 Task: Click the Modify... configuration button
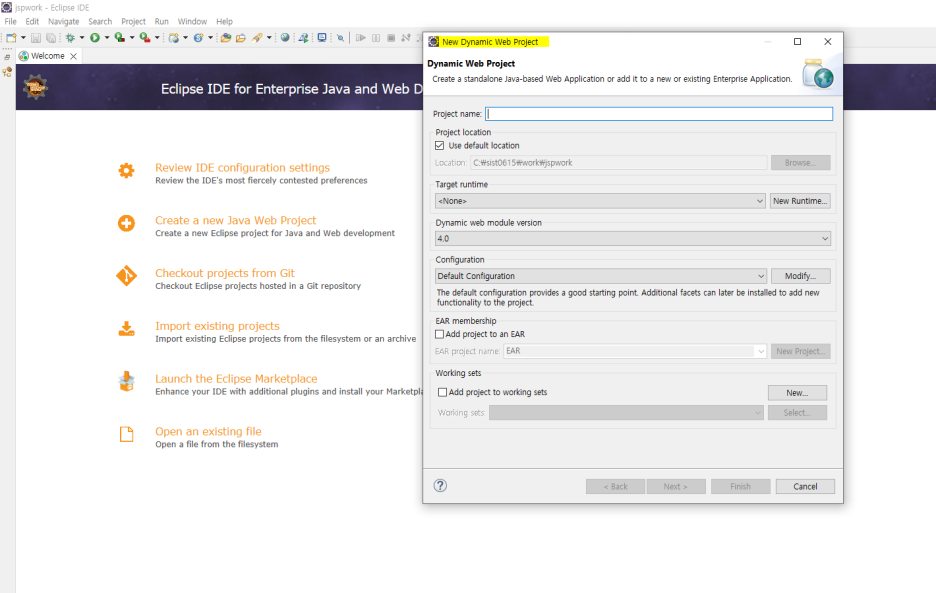pos(800,276)
